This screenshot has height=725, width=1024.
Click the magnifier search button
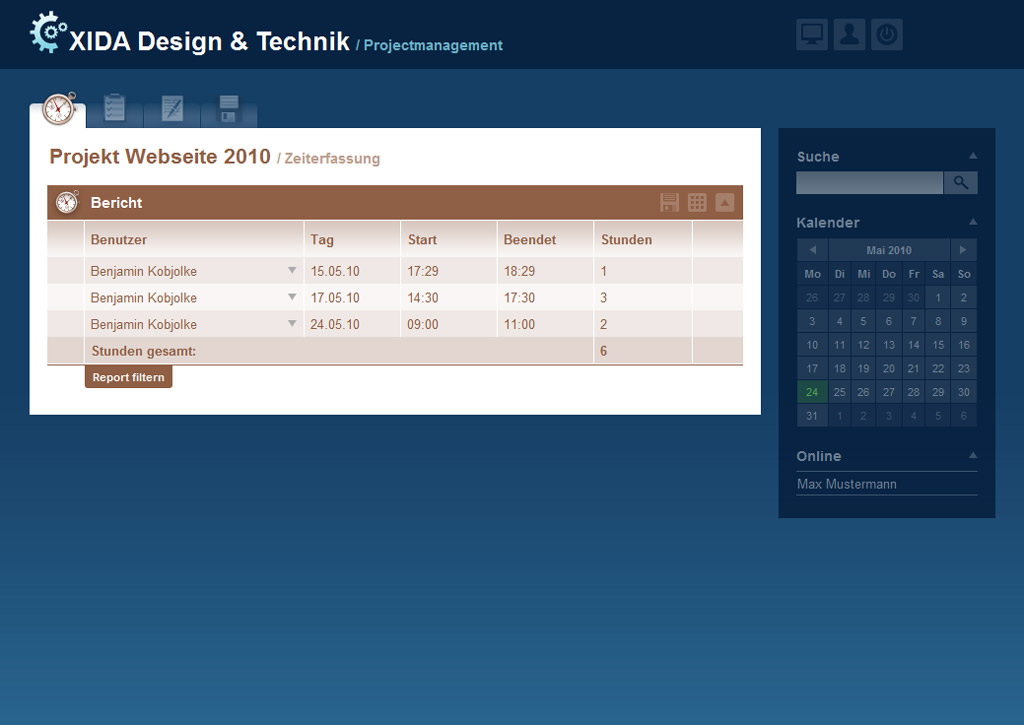point(961,183)
